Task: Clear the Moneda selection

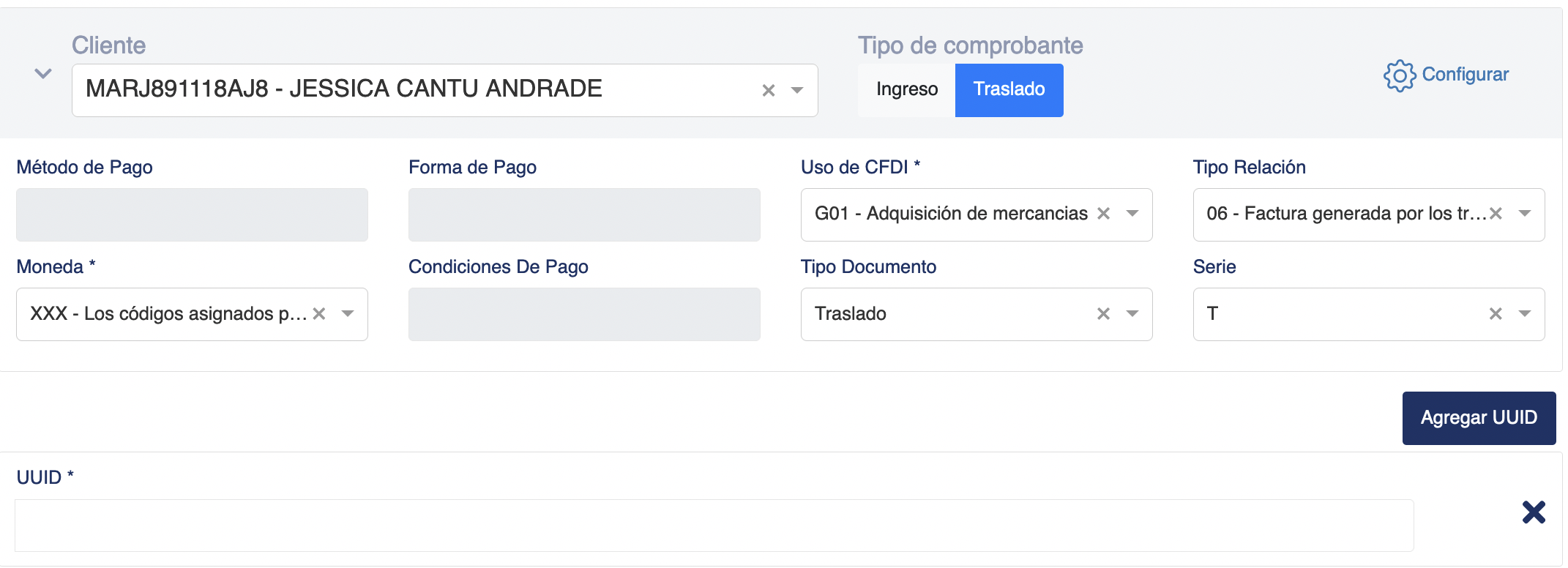Action: point(318,313)
